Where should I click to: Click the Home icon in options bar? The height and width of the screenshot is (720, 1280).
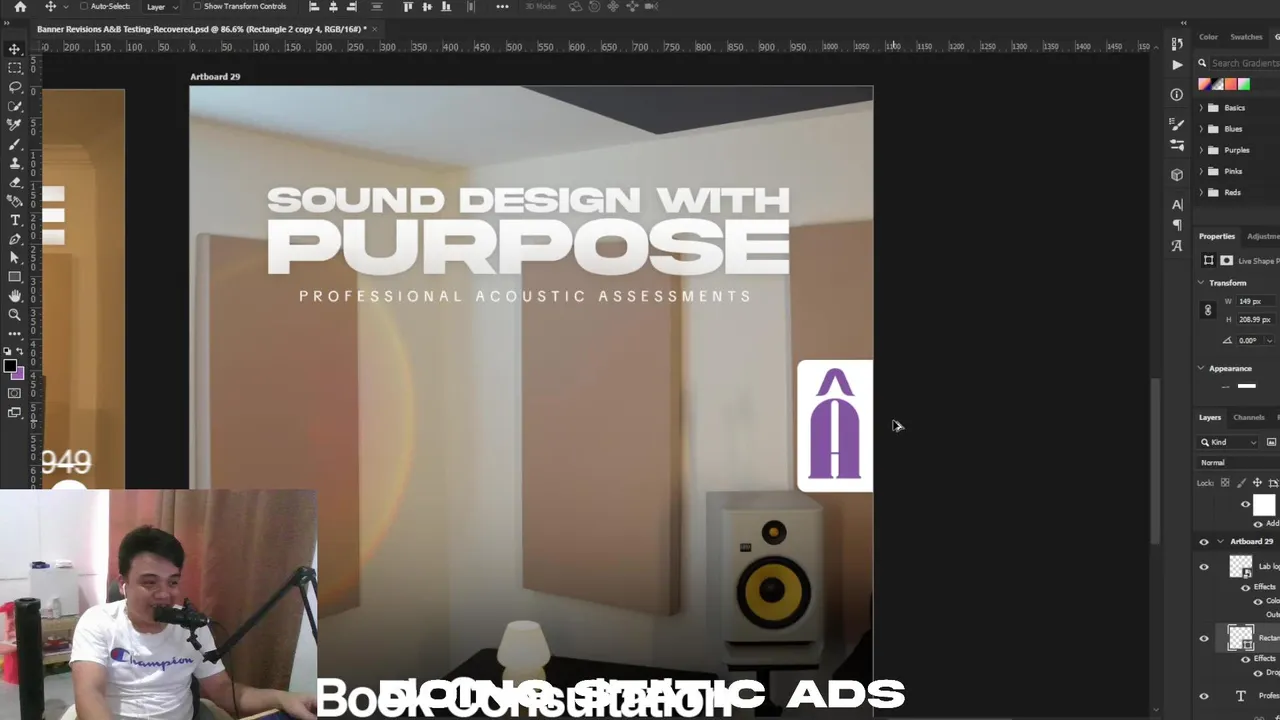pyautogui.click(x=20, y=7)
